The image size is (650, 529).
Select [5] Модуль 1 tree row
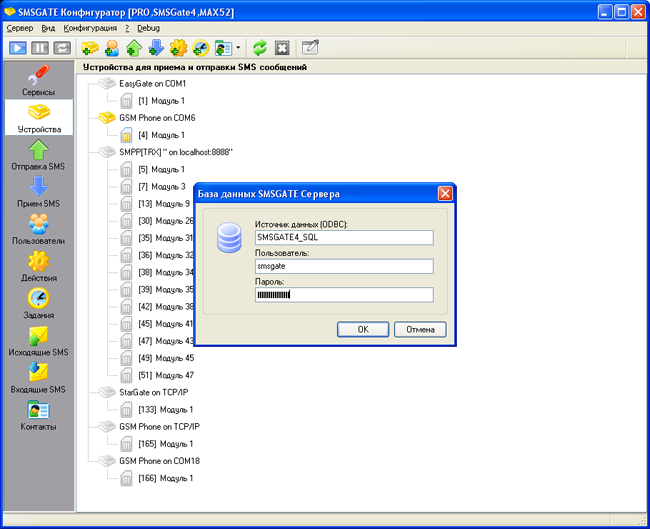tap(161, 170)
